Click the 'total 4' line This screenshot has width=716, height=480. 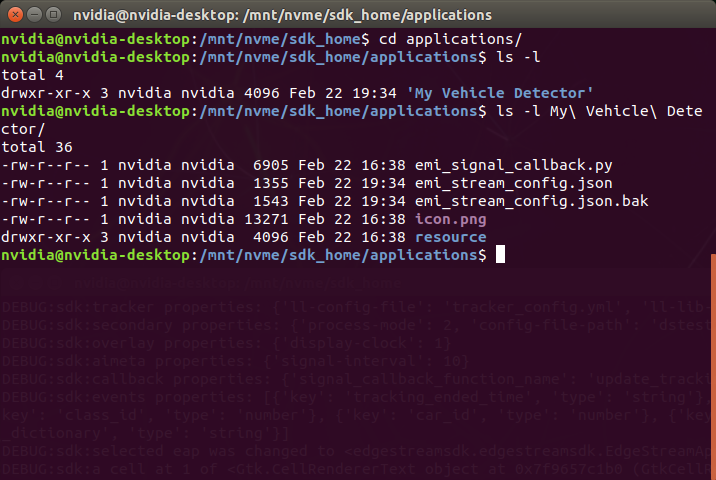pos(32,75)
